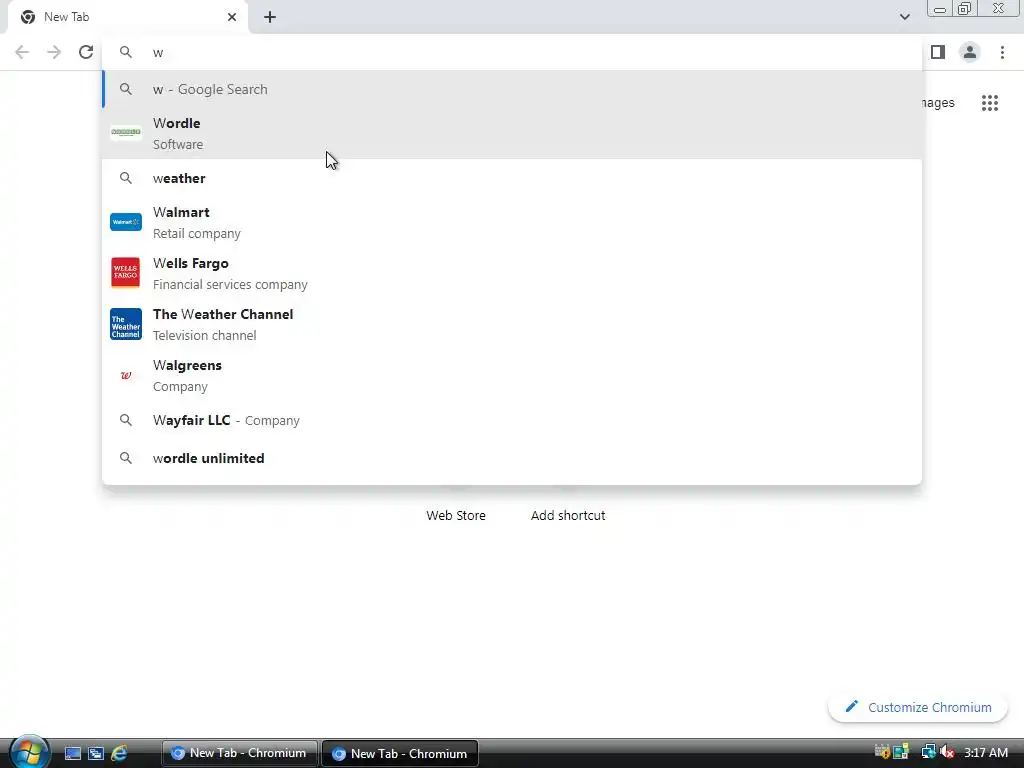The image size is (1024, 768).
Task: Click the Add shortcut tile
Action: 568,515
